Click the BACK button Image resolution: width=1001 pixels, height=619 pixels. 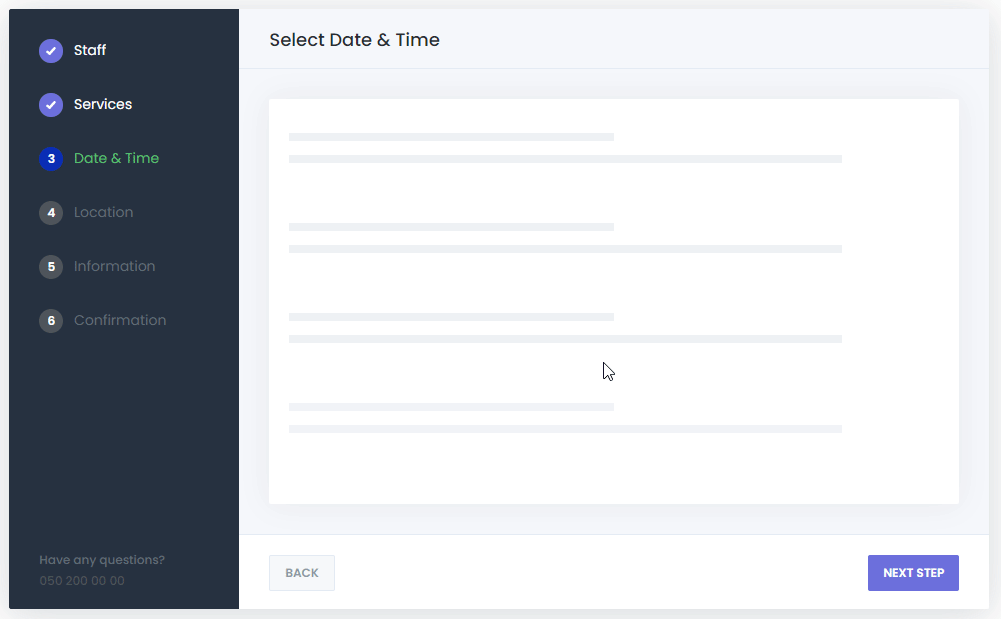[x=302, y=573]
